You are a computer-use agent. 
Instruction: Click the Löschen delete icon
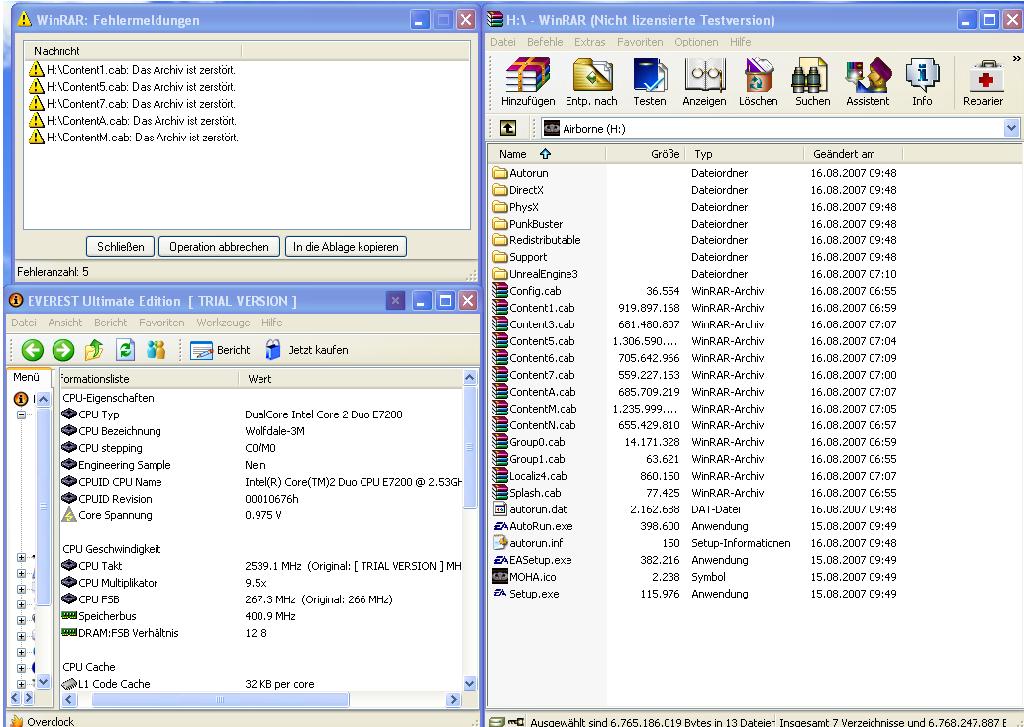click(757, 80)
